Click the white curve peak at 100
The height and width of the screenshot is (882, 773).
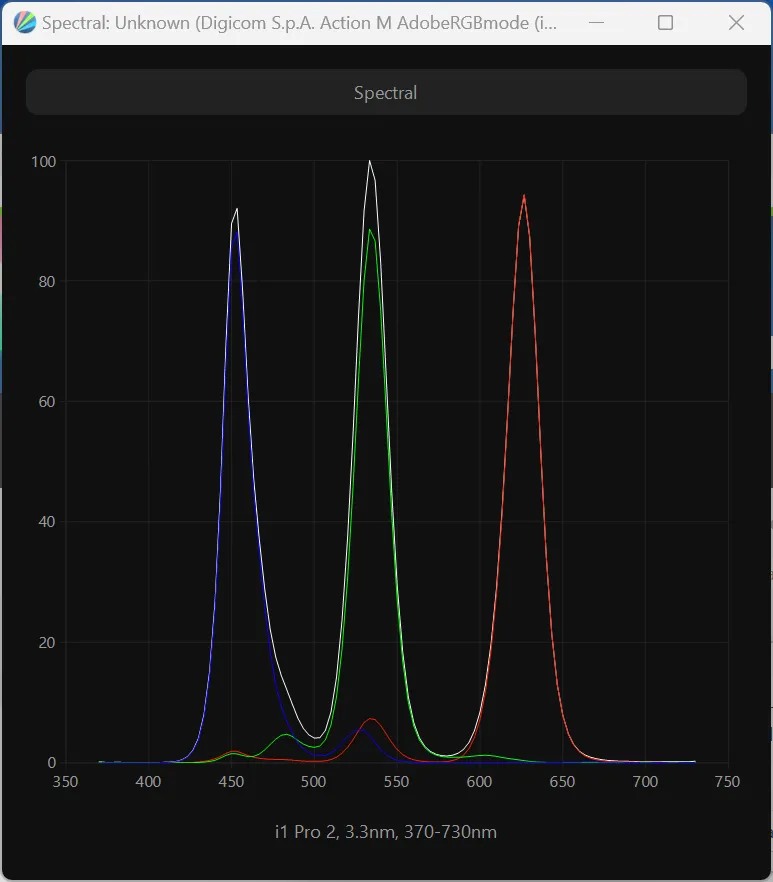click(370, 162)
